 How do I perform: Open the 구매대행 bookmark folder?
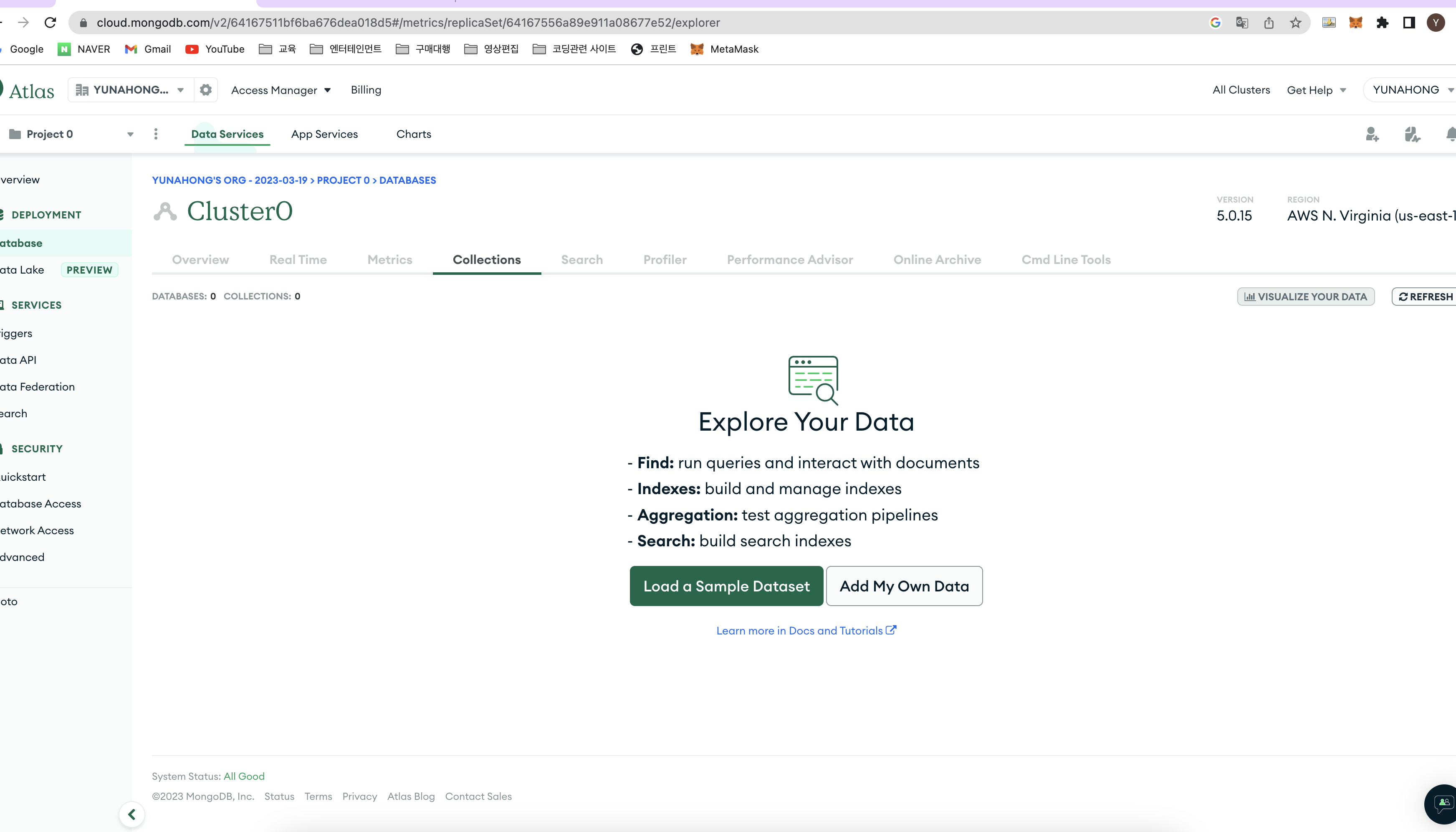pos(423,49)
